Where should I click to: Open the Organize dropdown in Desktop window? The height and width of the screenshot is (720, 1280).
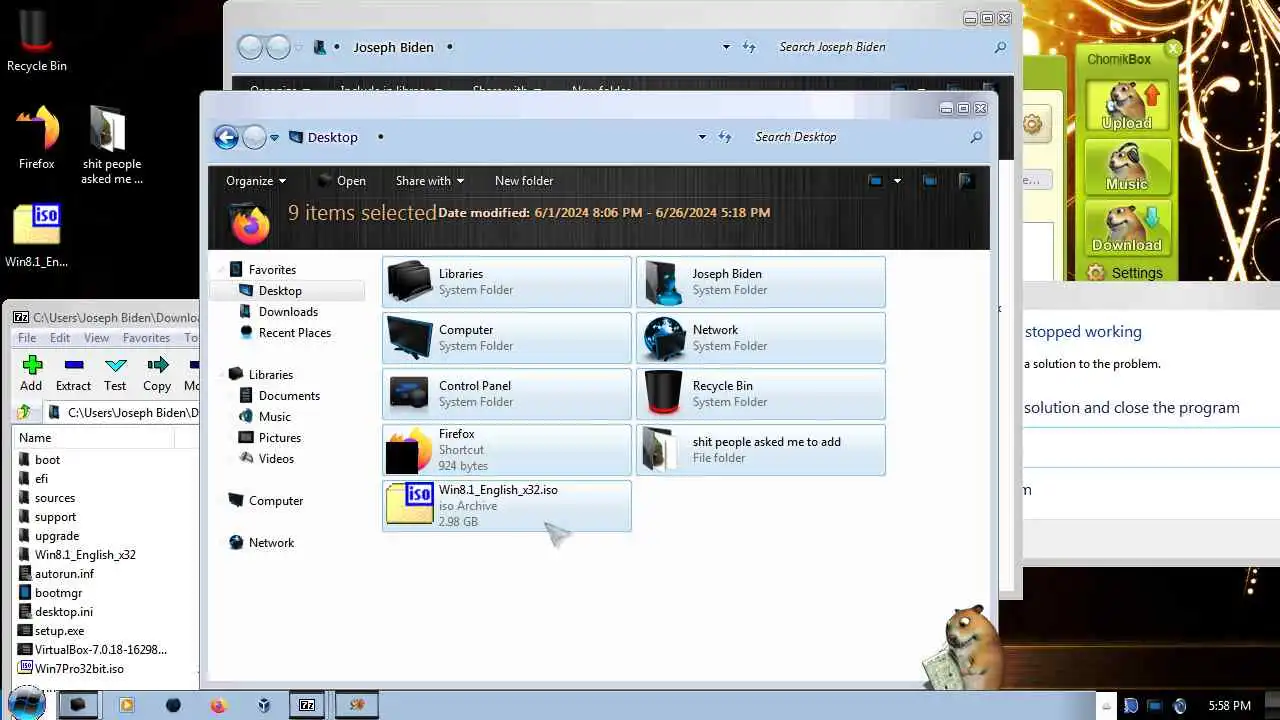click(x=256, y=181)
